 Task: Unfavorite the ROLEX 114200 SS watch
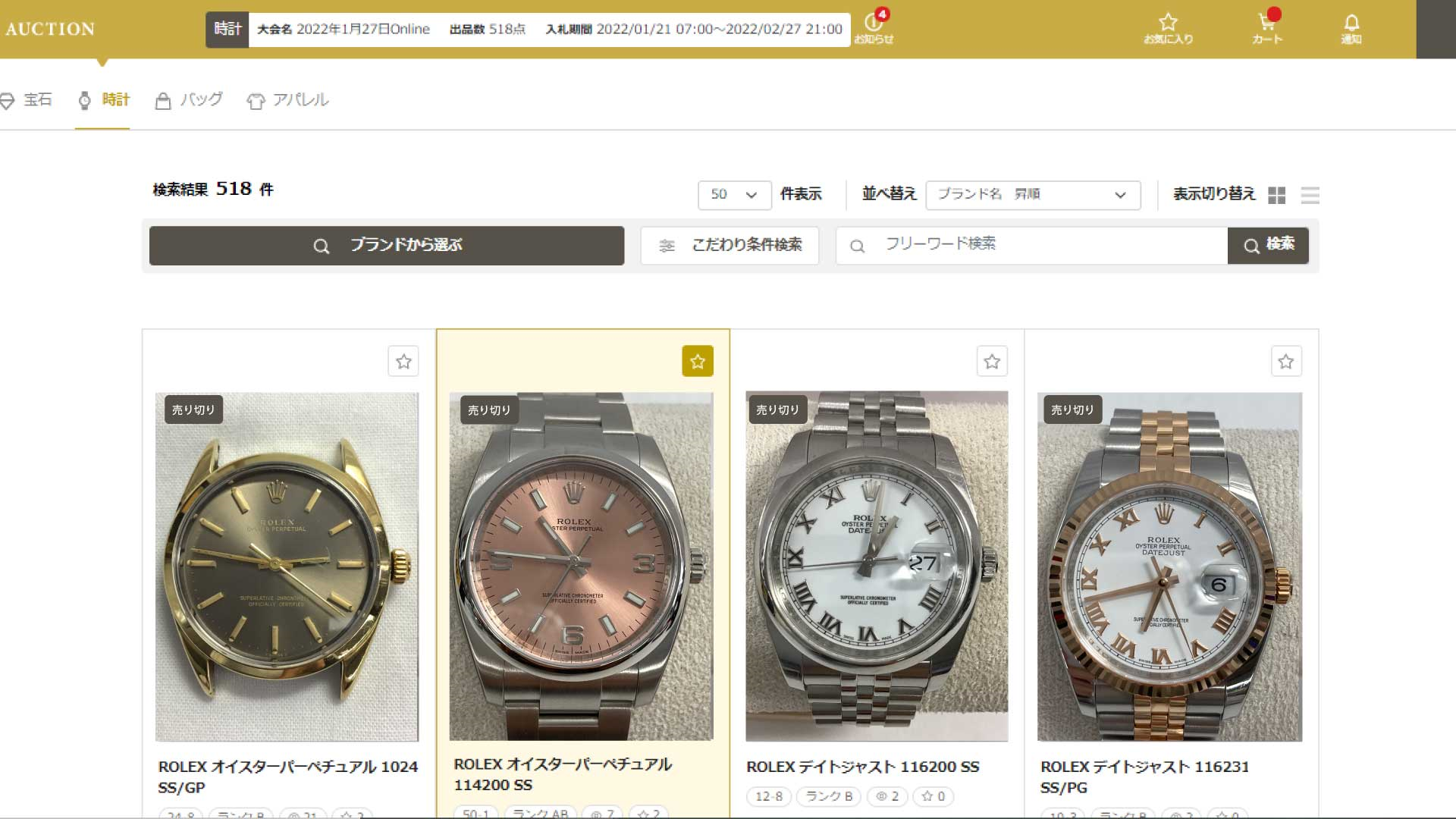(698, 361)
